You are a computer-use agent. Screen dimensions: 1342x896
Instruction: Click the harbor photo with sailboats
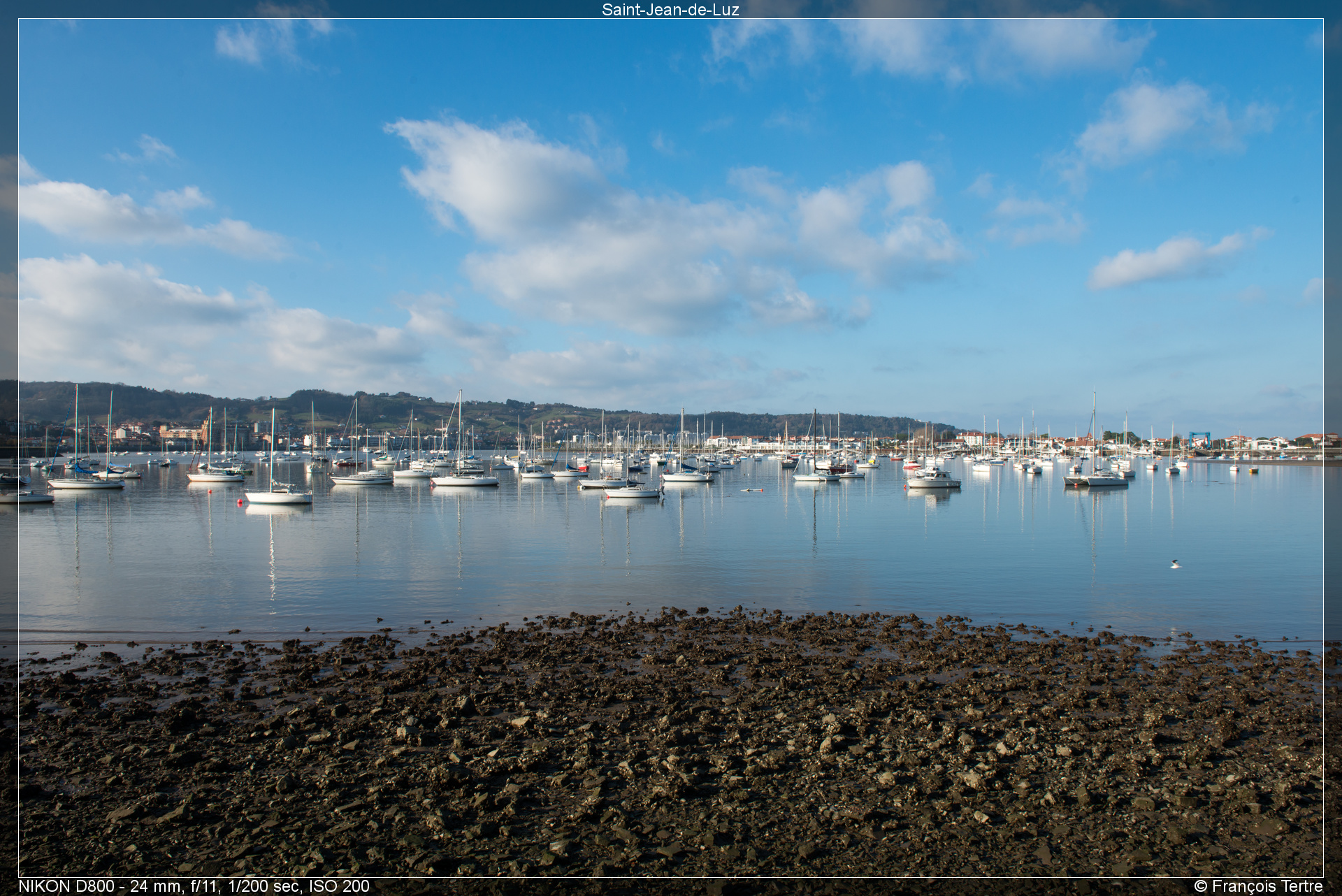(x=670, y=448)
